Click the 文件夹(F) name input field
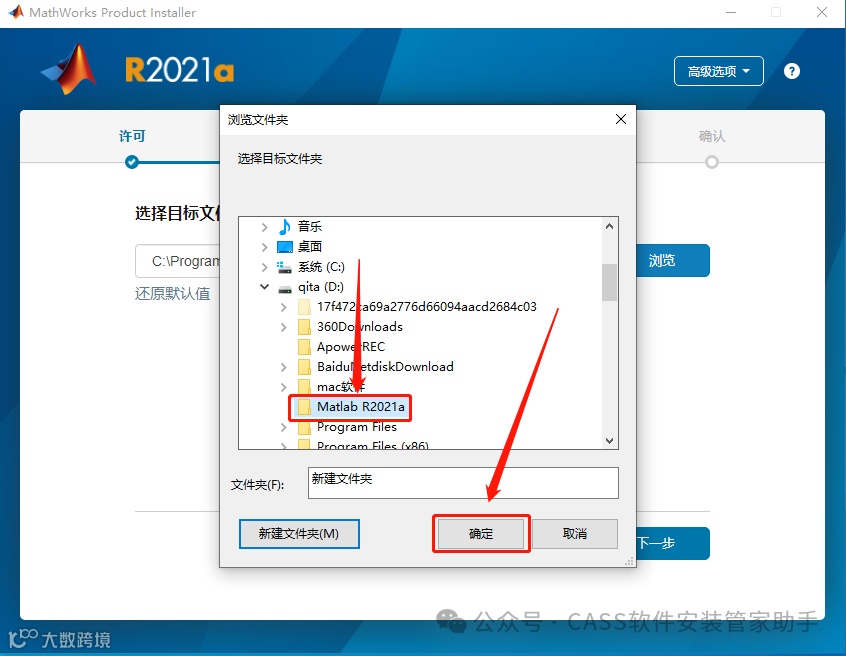 coord(463,483)
